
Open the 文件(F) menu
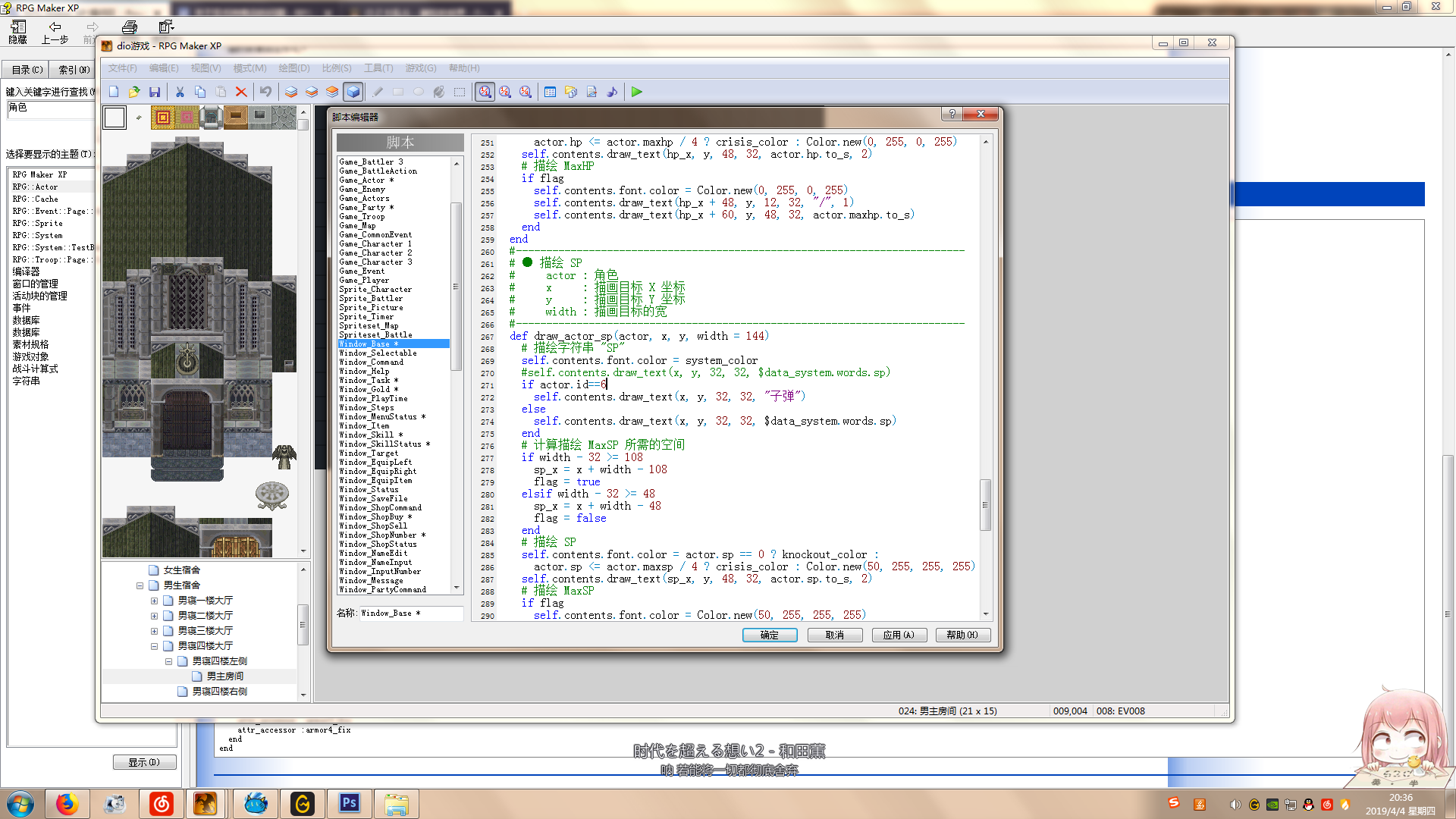point(122,68)
